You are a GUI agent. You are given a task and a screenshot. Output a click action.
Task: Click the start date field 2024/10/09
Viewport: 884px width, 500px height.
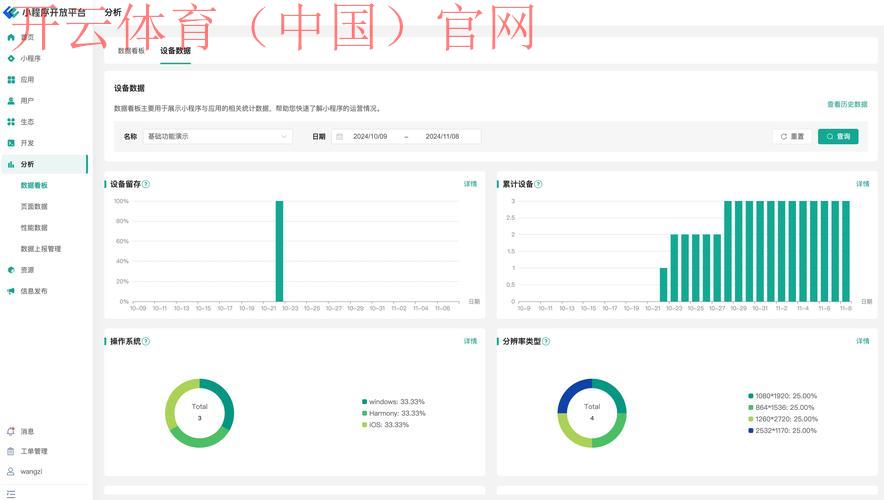click(x=370, y=136)
